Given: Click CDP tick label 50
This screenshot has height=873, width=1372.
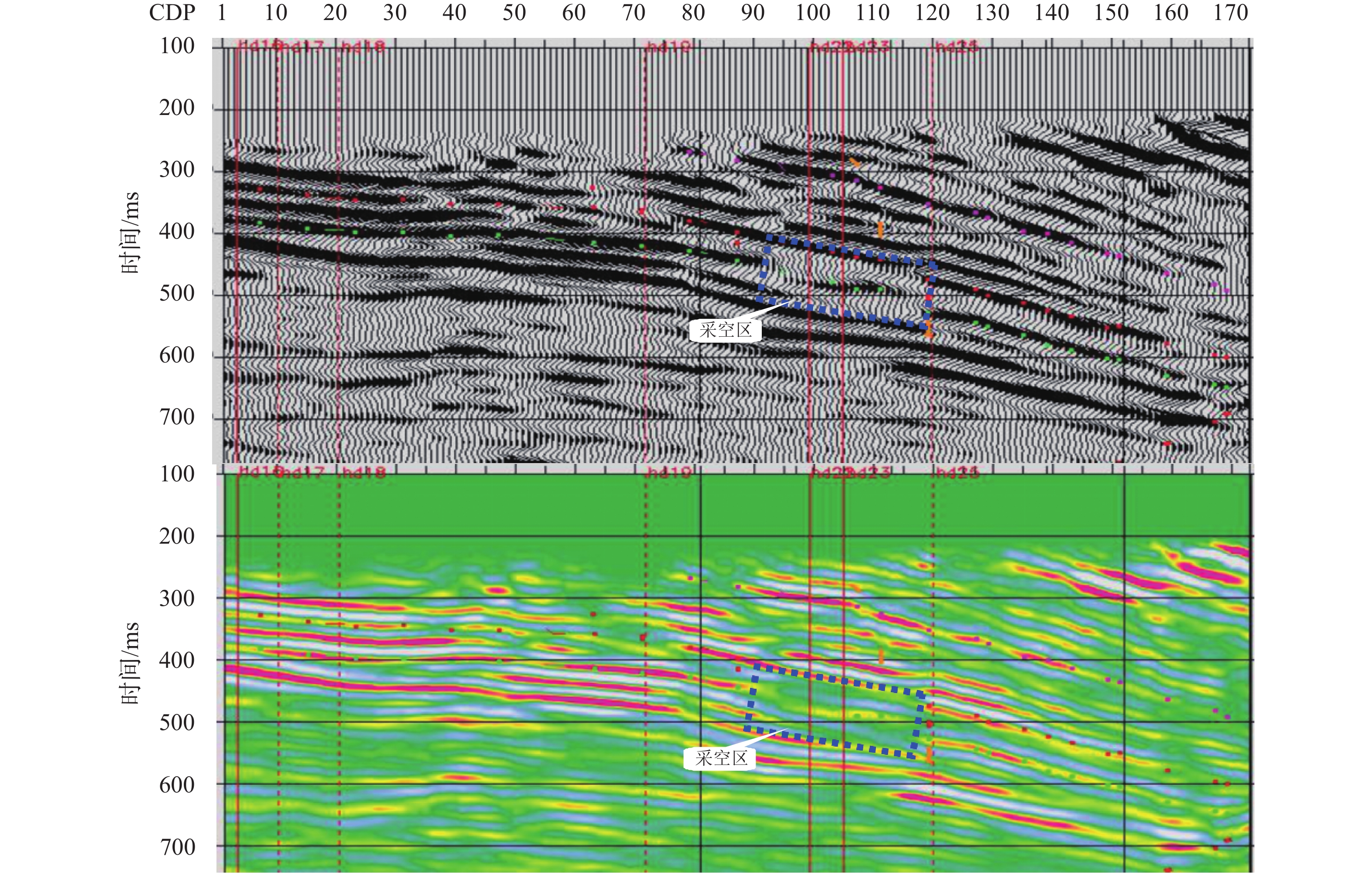Looking at the screenshot, I should (x=514, y=13).
